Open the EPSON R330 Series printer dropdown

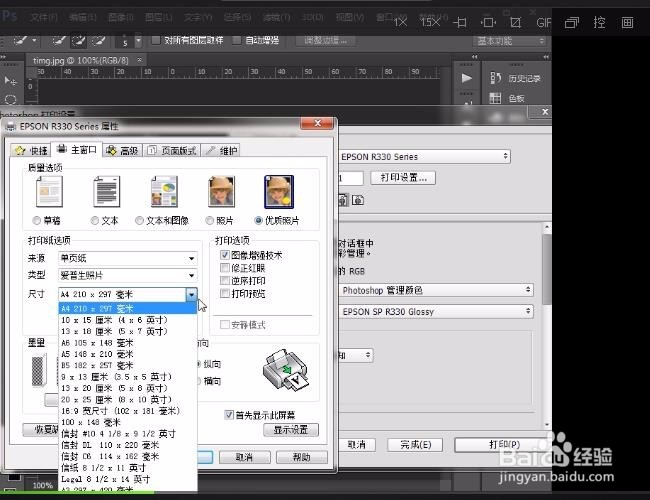click(424, 157)
